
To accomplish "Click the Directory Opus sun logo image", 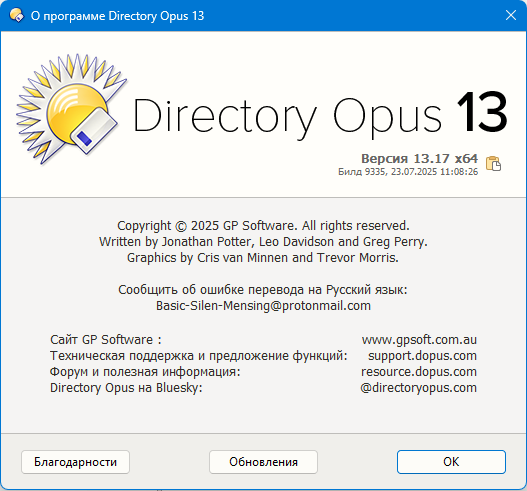I will pyautogui.click(x=72, y=110).
